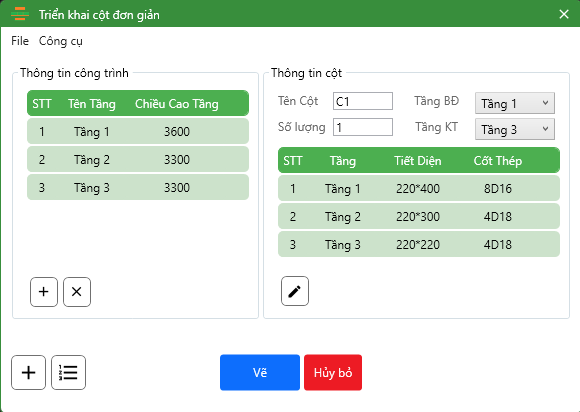
Task: Focus the Số lượng input field
Action: [363, 127]
